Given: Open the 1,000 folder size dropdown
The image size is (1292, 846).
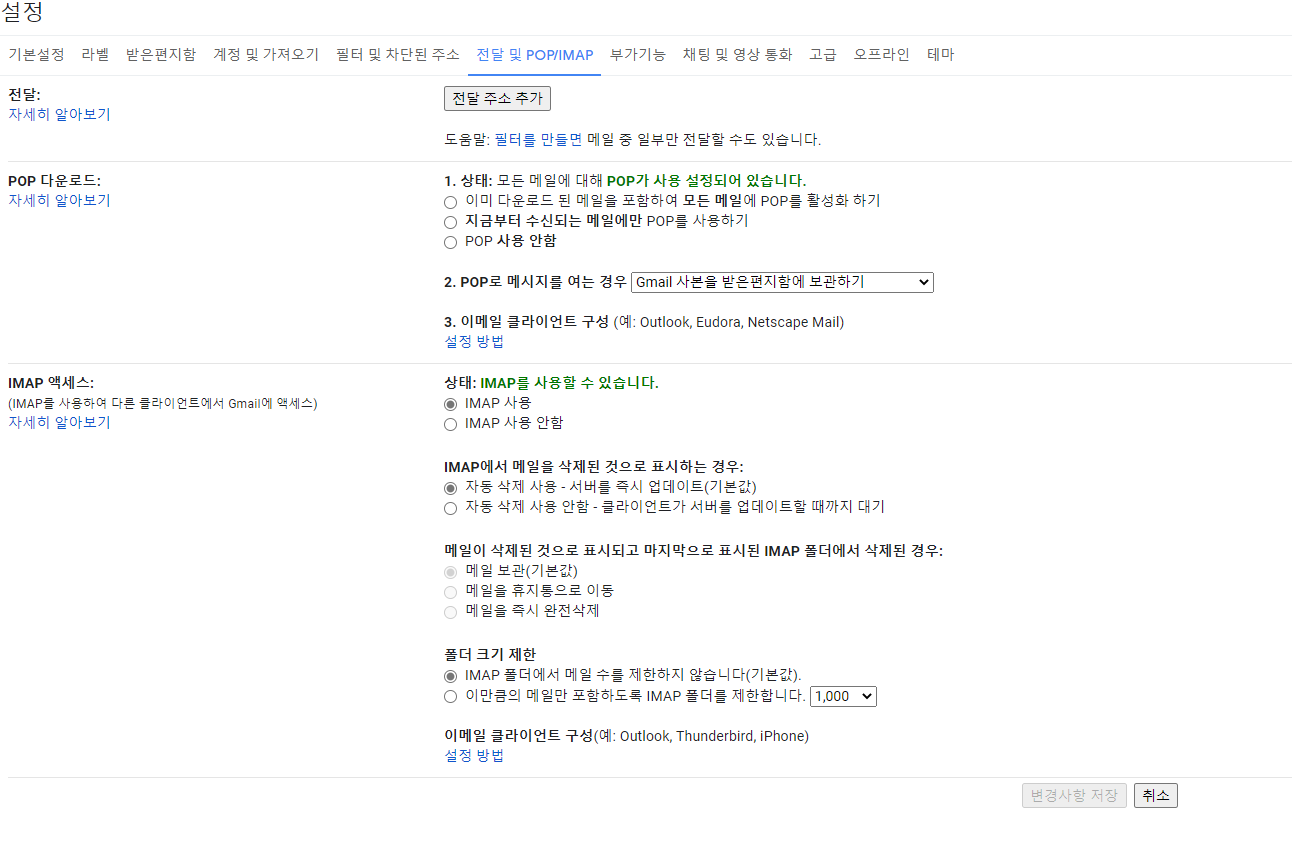Looking at the screenshot, I should click(843, 696).
